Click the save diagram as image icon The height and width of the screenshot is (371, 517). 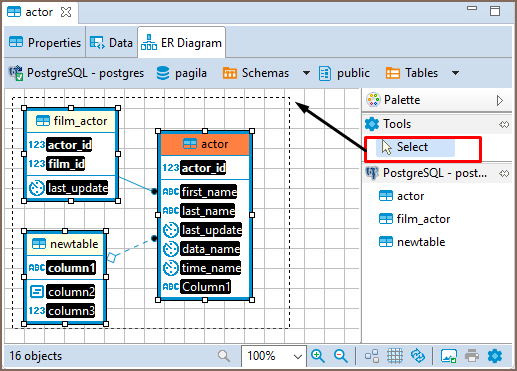click(x=449, y=356)
